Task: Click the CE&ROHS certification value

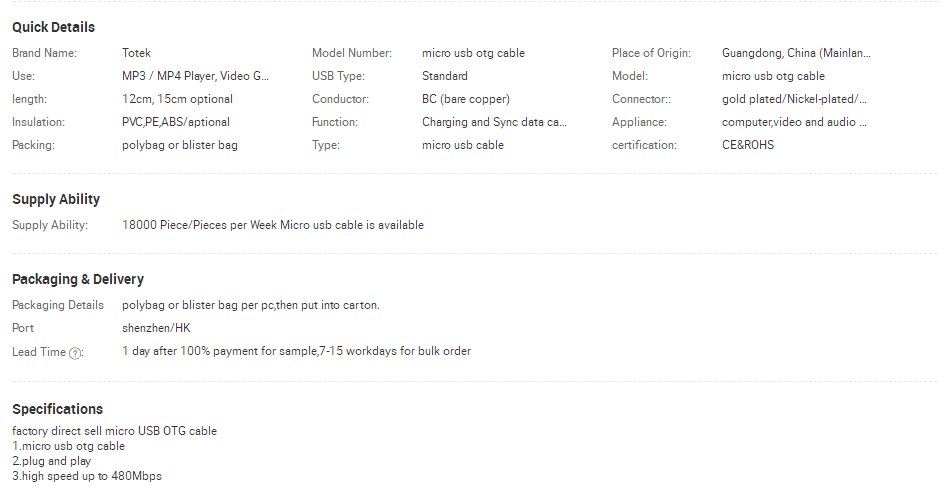Action: 748,145
